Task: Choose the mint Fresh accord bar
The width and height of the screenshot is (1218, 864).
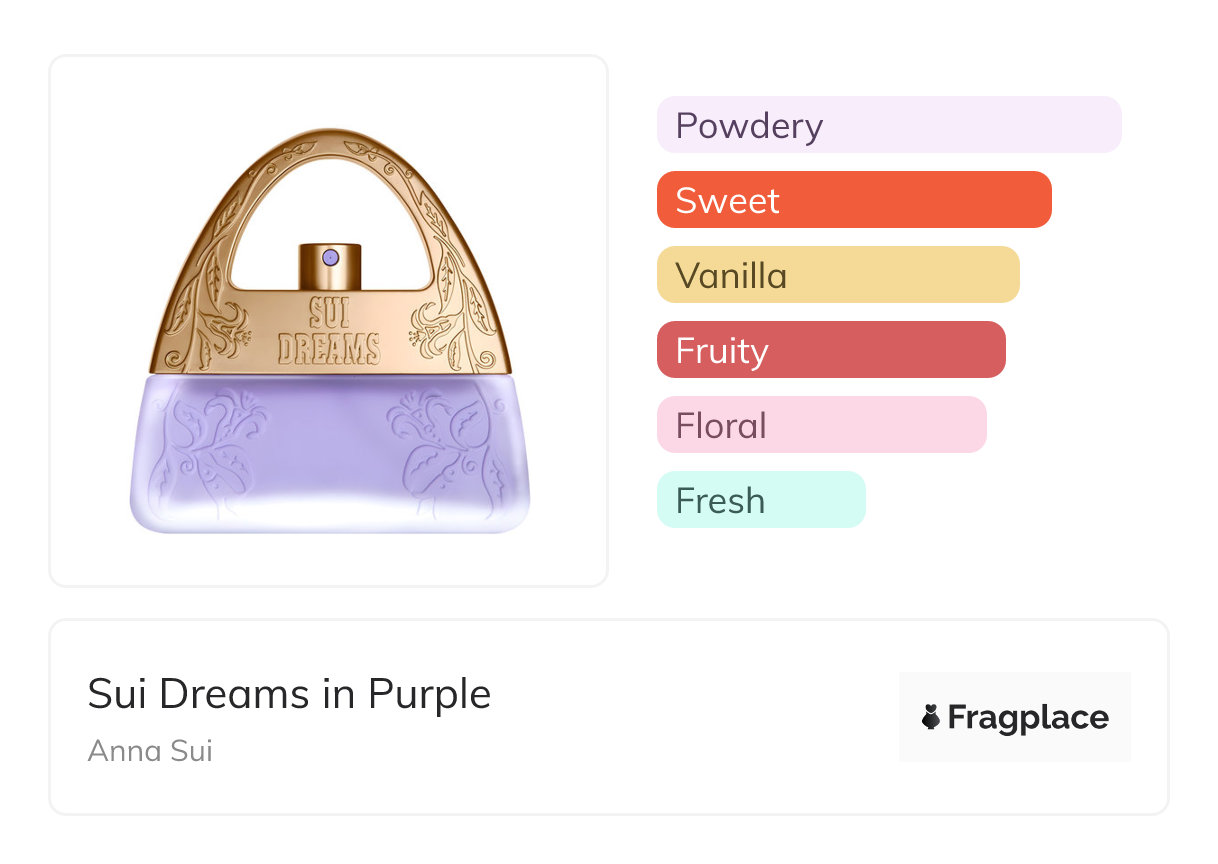Action: [760, 500]
